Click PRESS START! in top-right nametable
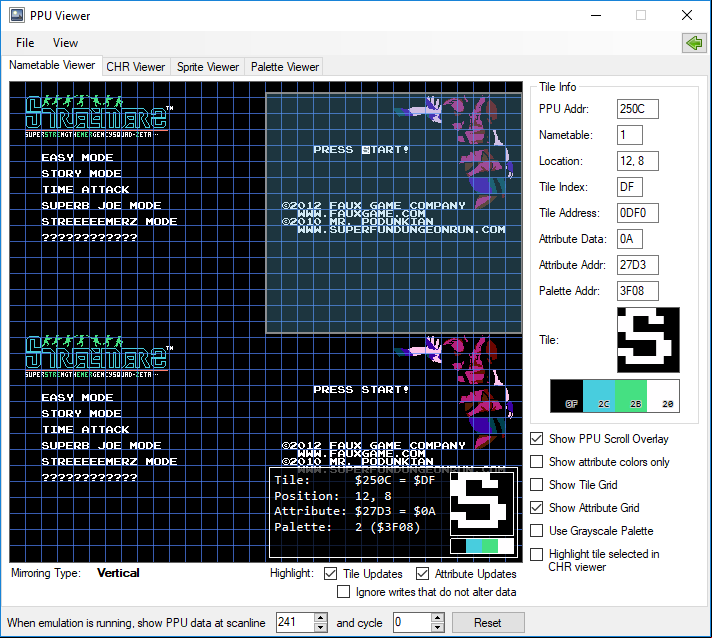The image size is (712, 638). pyautogui.click(x=361, y=150)
